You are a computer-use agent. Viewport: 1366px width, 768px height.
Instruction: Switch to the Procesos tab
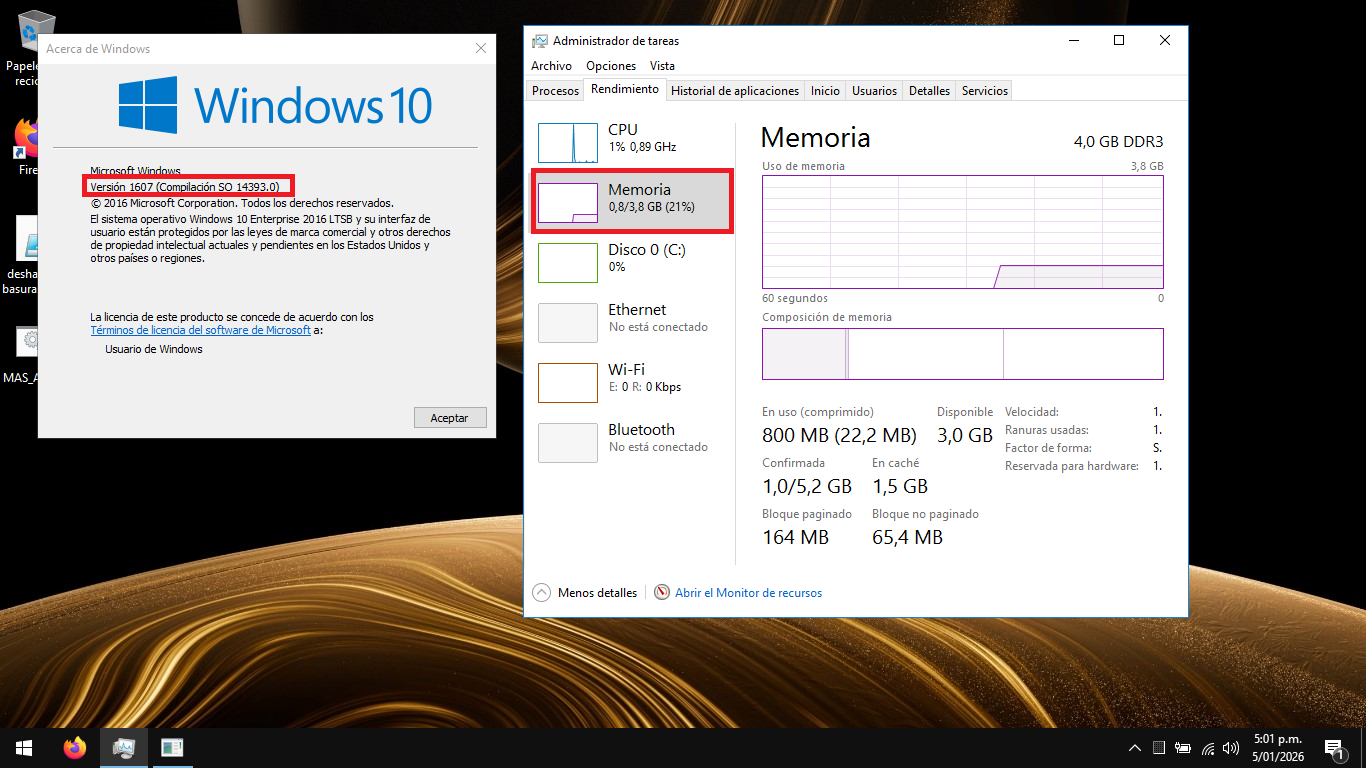pyautogui.click(x=555, y=91)
